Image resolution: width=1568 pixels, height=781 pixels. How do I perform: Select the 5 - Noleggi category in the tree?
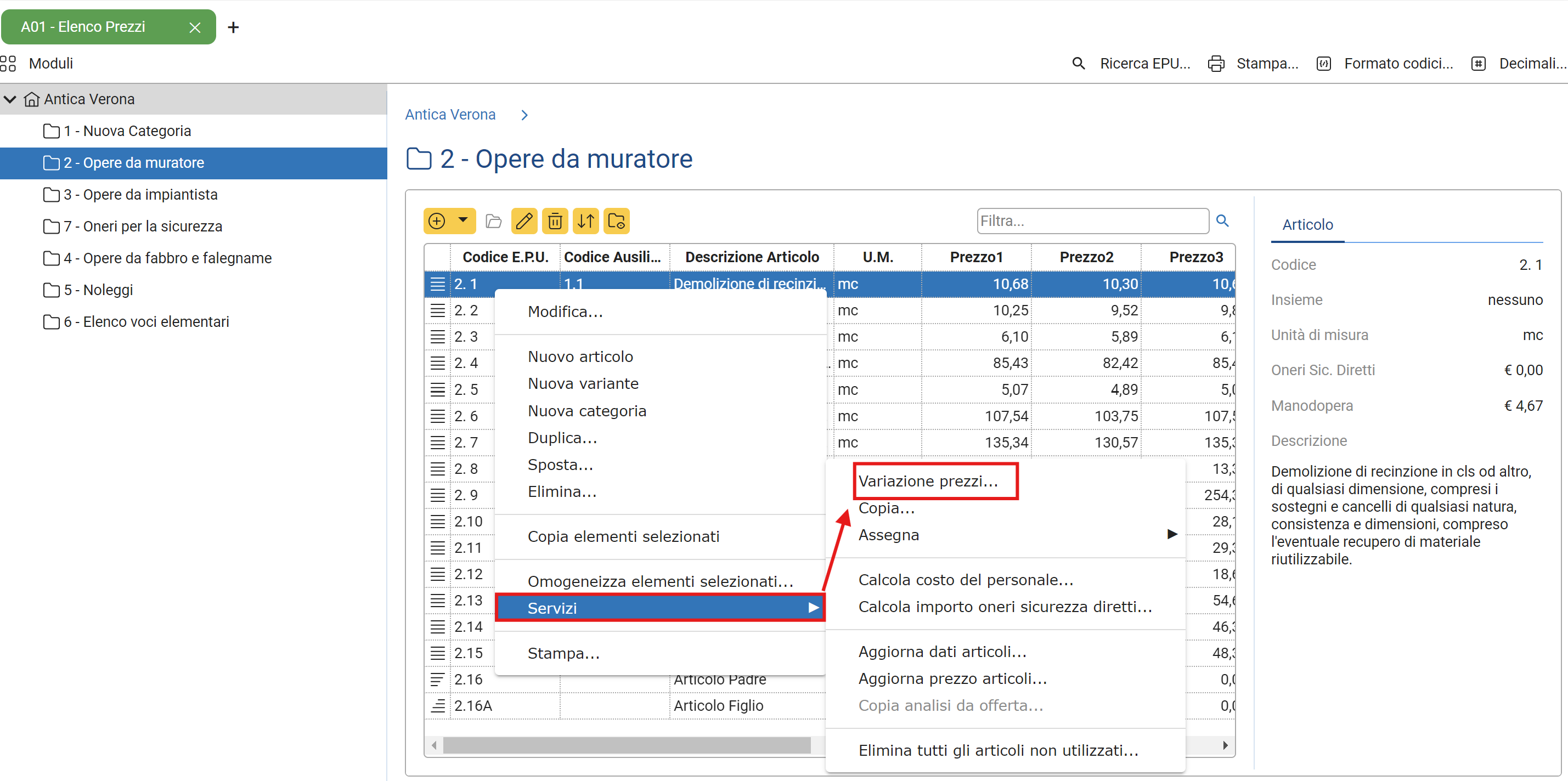point(98,290)
